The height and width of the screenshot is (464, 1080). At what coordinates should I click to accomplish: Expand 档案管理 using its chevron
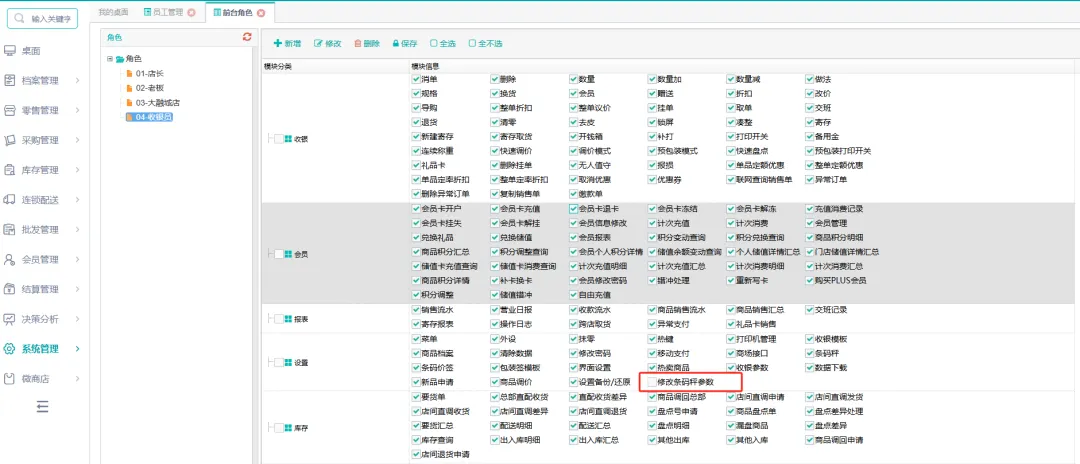tap(78, 81)
